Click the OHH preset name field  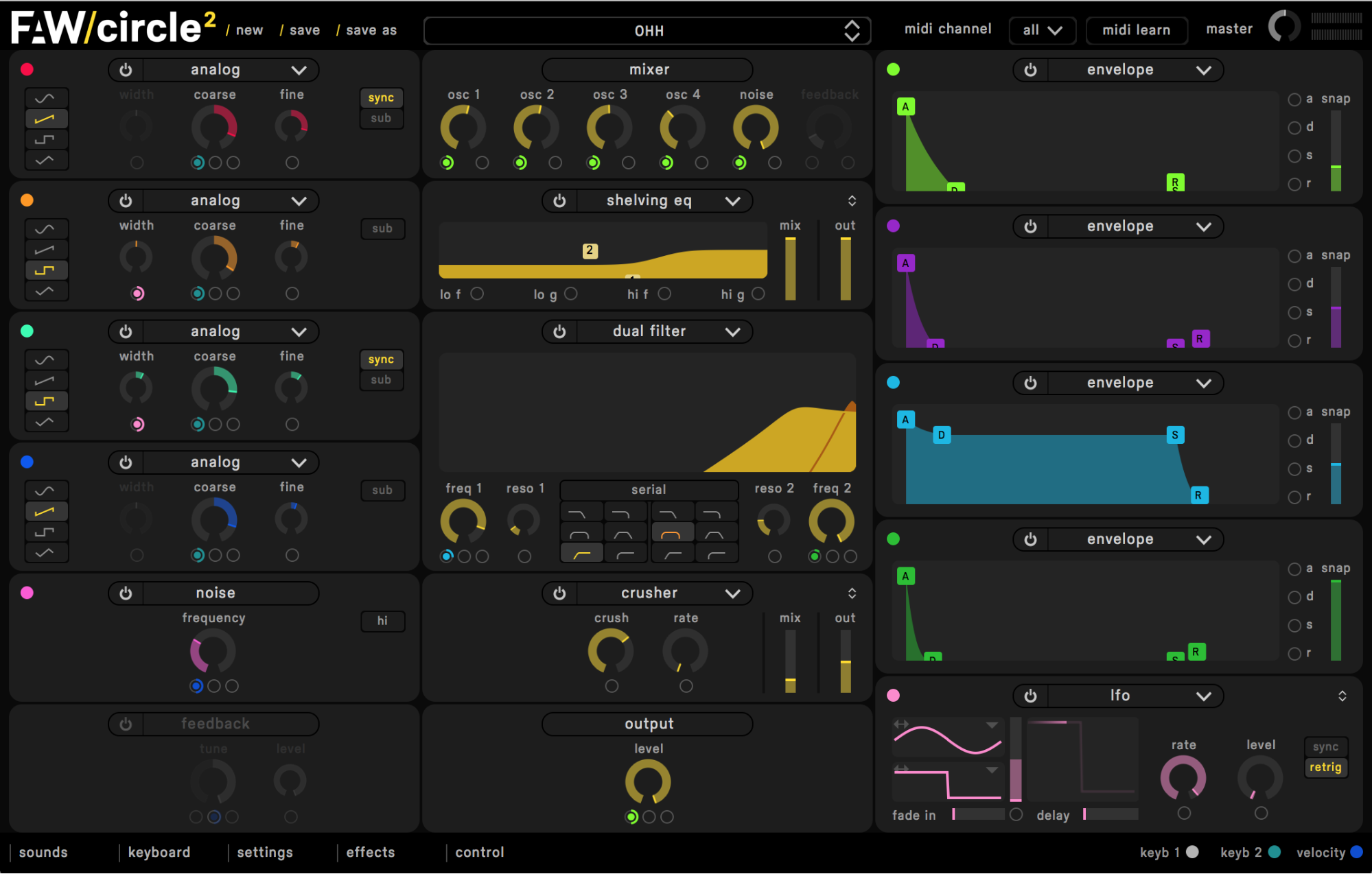point(647,31)
